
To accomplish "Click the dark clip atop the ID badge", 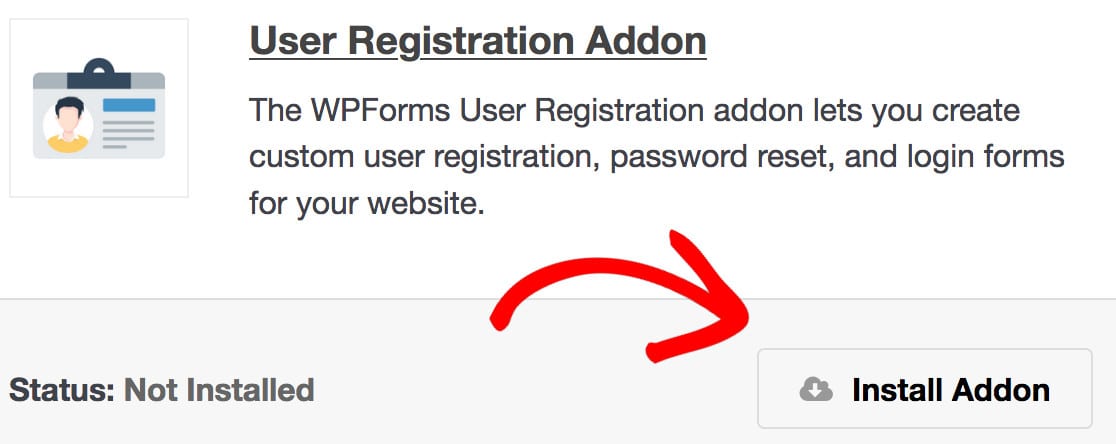I will click(97, 72).
